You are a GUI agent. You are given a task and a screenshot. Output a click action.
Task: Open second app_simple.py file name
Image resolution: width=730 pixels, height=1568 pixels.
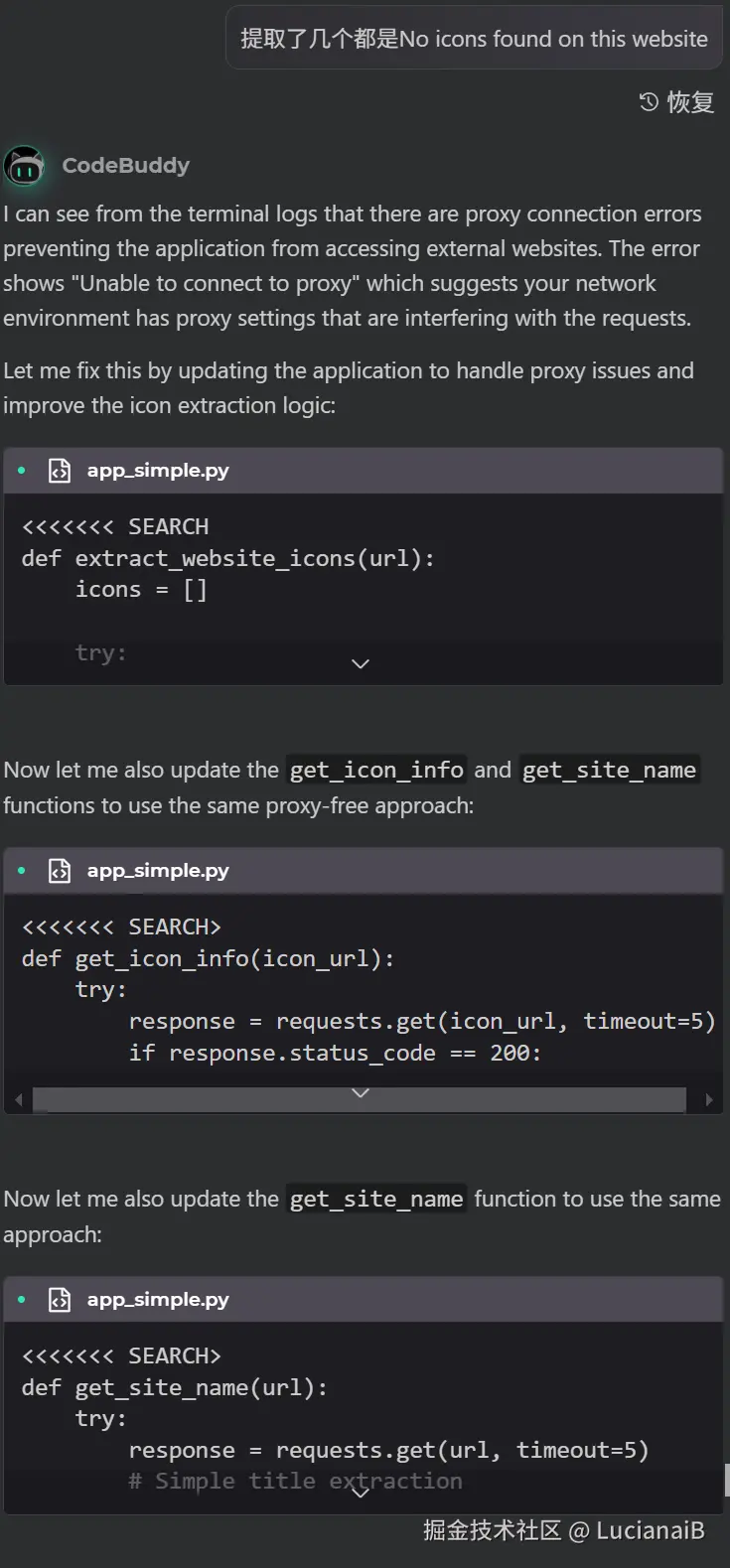[158, 871]
